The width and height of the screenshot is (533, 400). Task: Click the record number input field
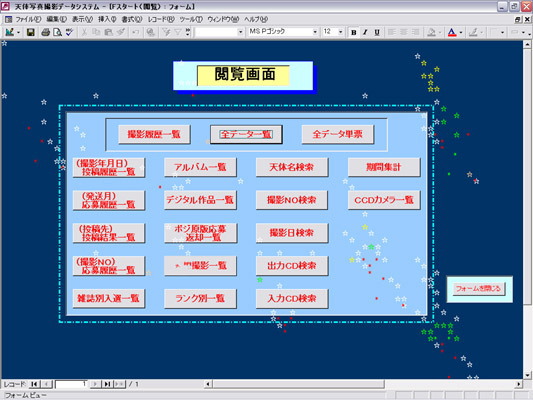click(71, 384)
